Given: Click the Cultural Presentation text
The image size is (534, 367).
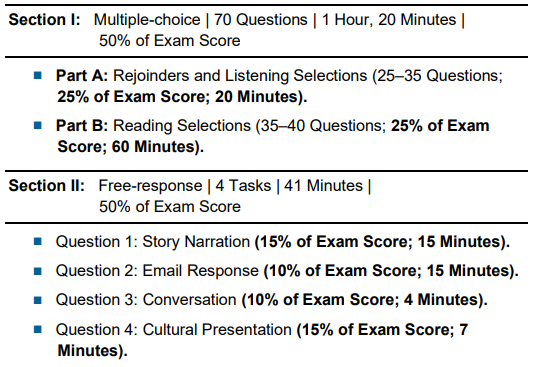Looking at the screenshot, I should click(217, 330).
